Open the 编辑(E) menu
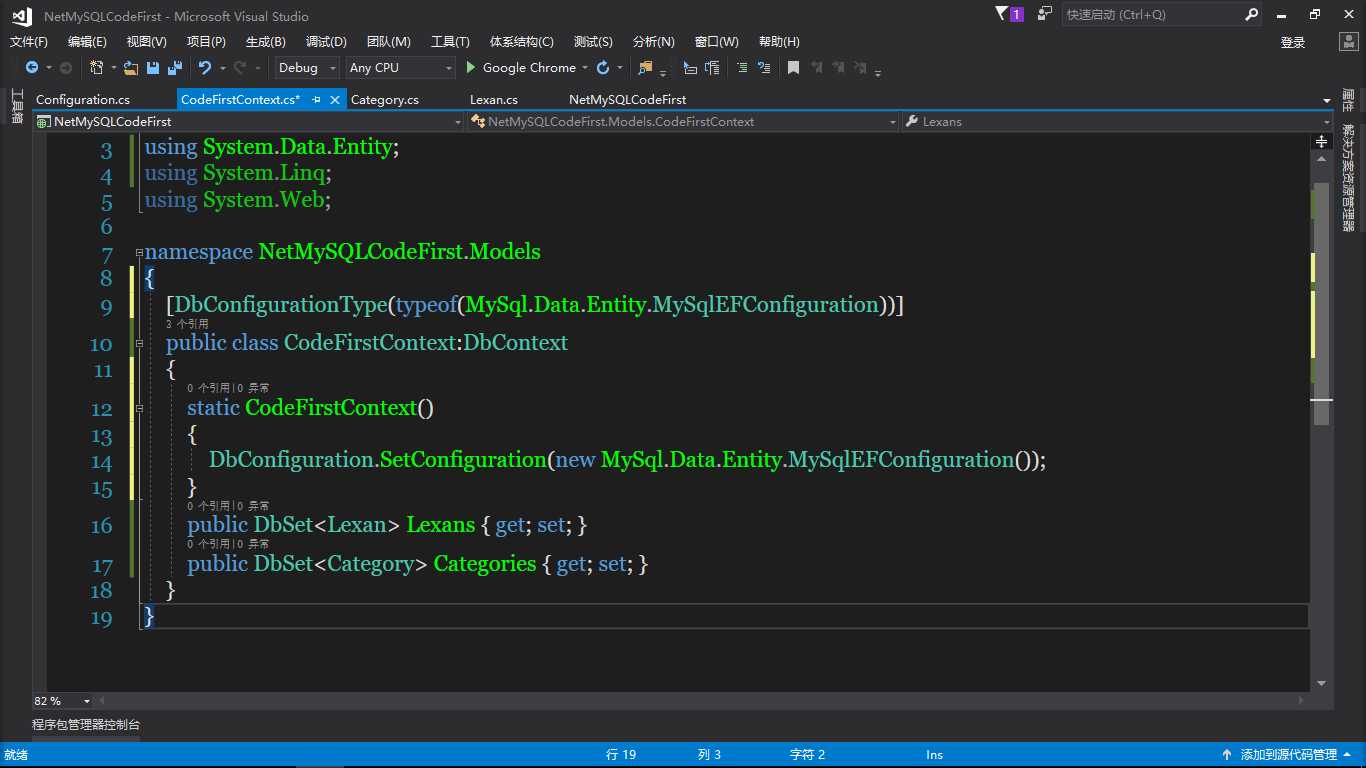Screen dimensions: 1366x768 87,42
